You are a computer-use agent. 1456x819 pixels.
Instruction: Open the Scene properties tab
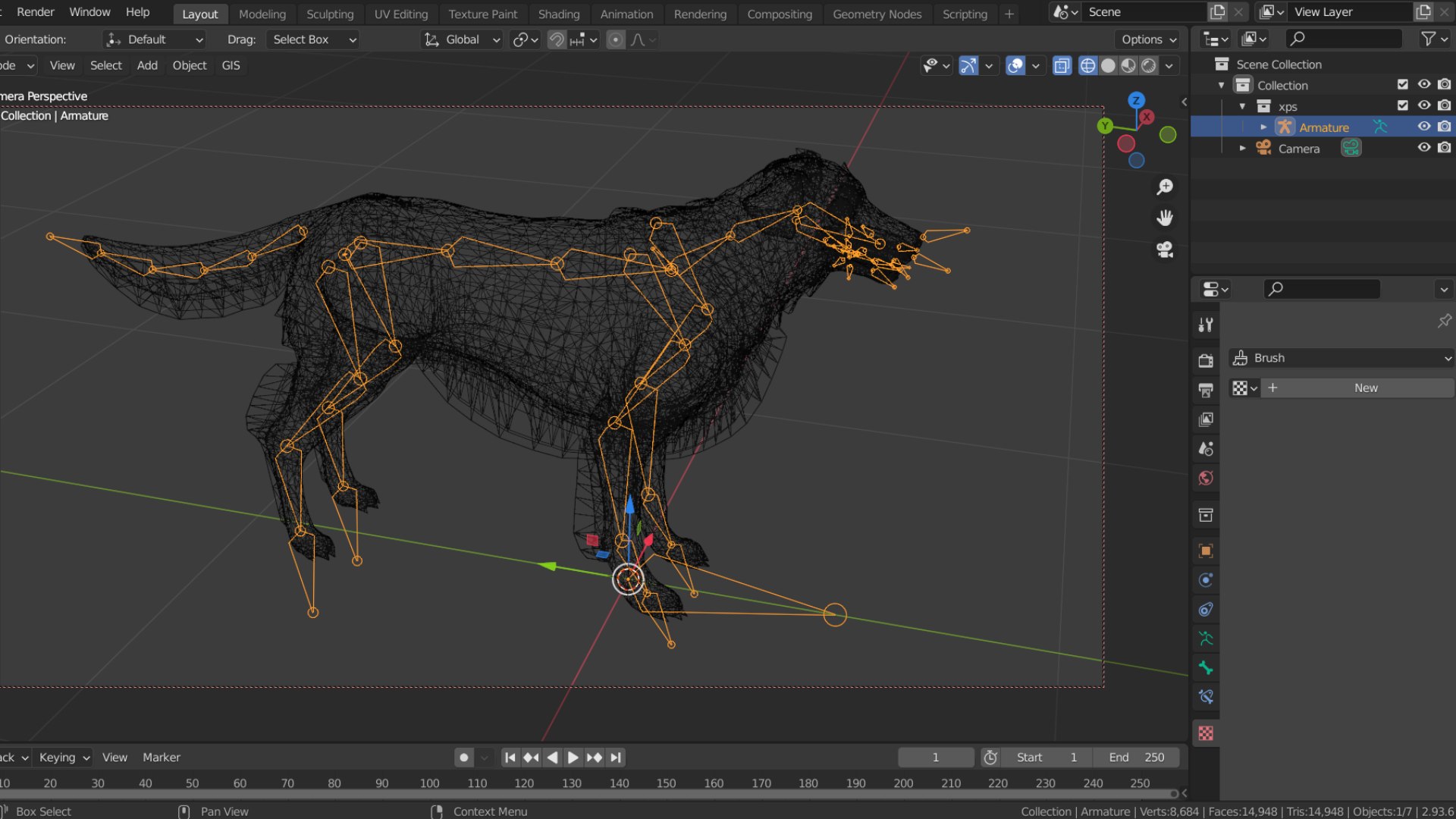[x=1206, y=449]
